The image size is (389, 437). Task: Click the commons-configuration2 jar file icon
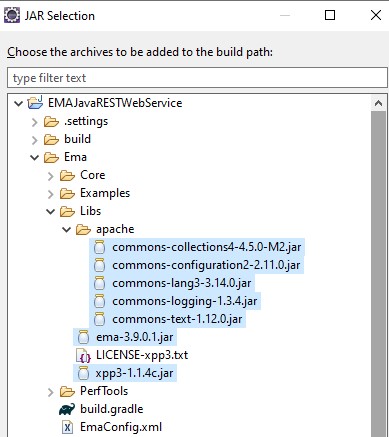coord(99,265)
